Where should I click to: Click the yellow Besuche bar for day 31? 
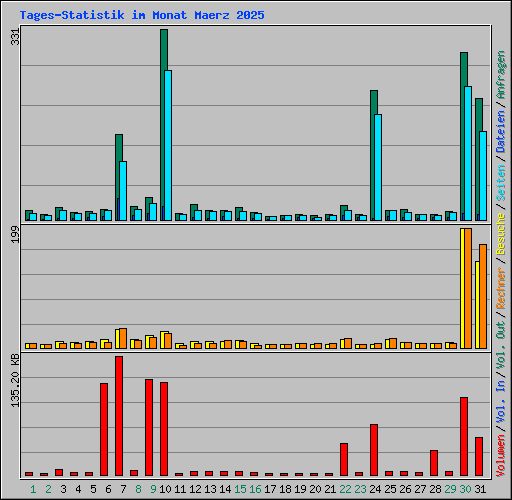(x=477, y=305)
